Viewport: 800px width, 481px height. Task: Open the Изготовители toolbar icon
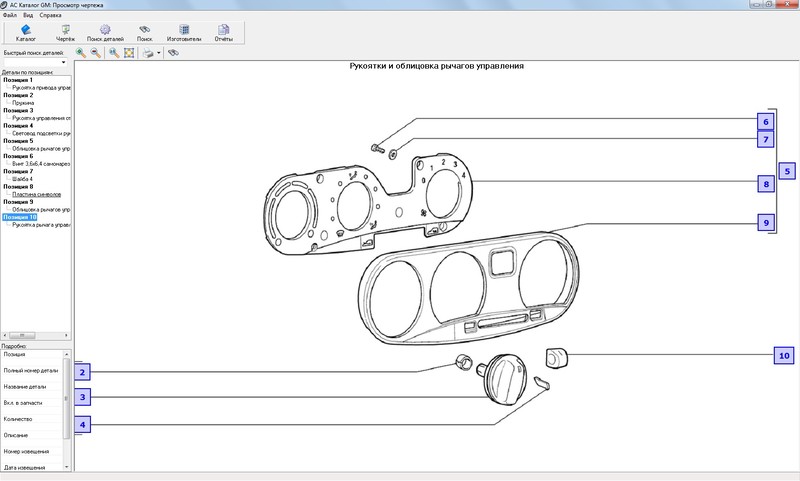point(184,33)
